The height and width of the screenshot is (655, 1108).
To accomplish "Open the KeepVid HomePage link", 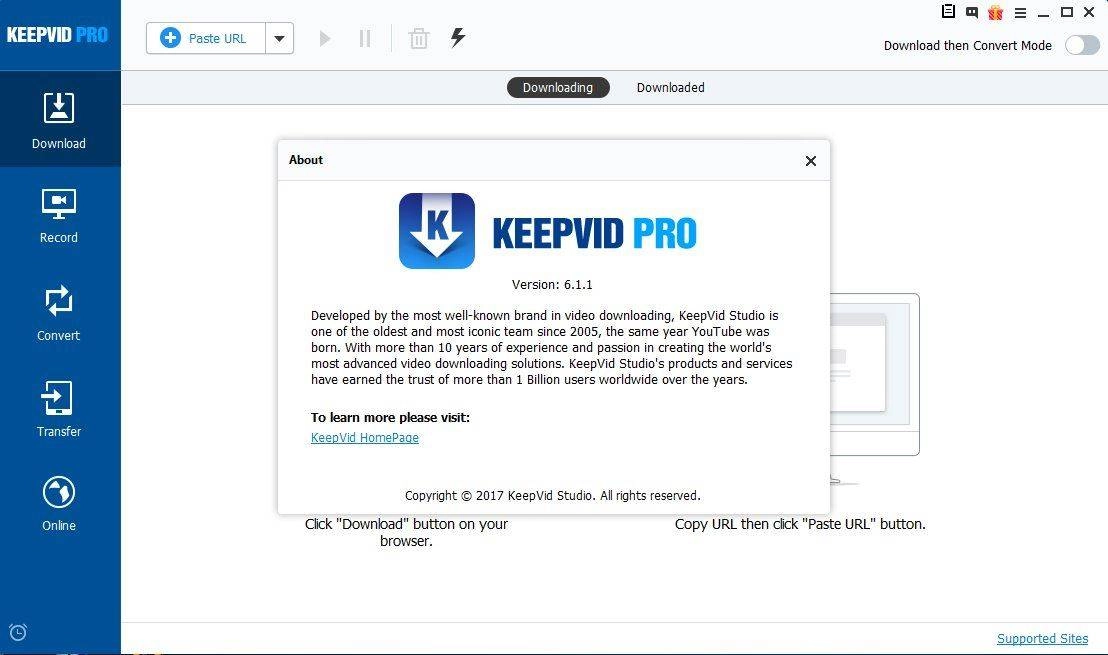I will click(365, 437).
